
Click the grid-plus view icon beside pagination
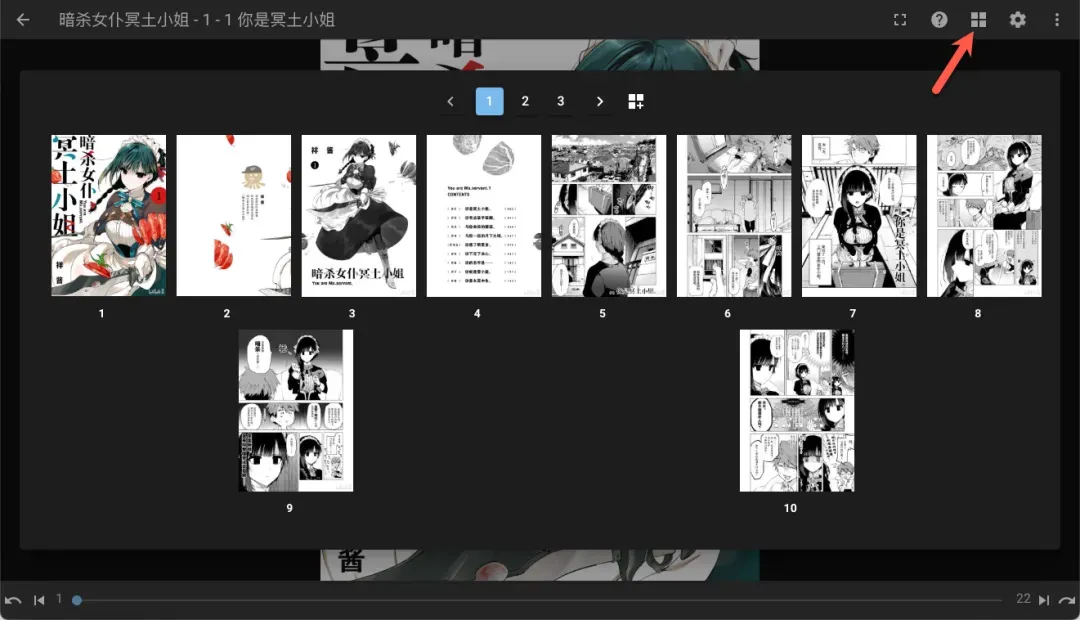coord(636,101)
